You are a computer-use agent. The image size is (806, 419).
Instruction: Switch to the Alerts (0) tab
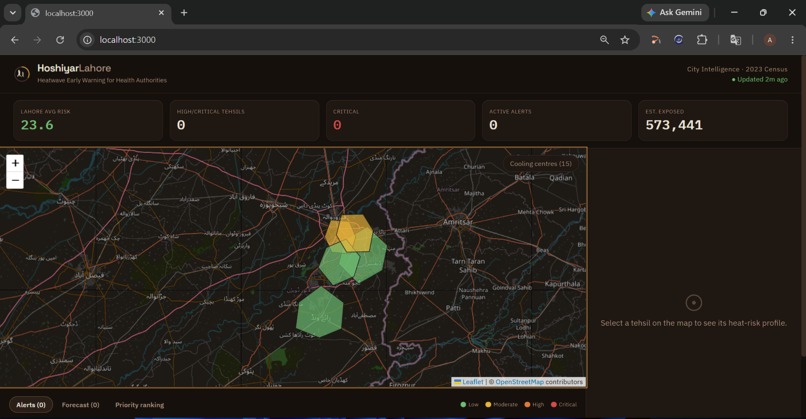click(31, 405)
